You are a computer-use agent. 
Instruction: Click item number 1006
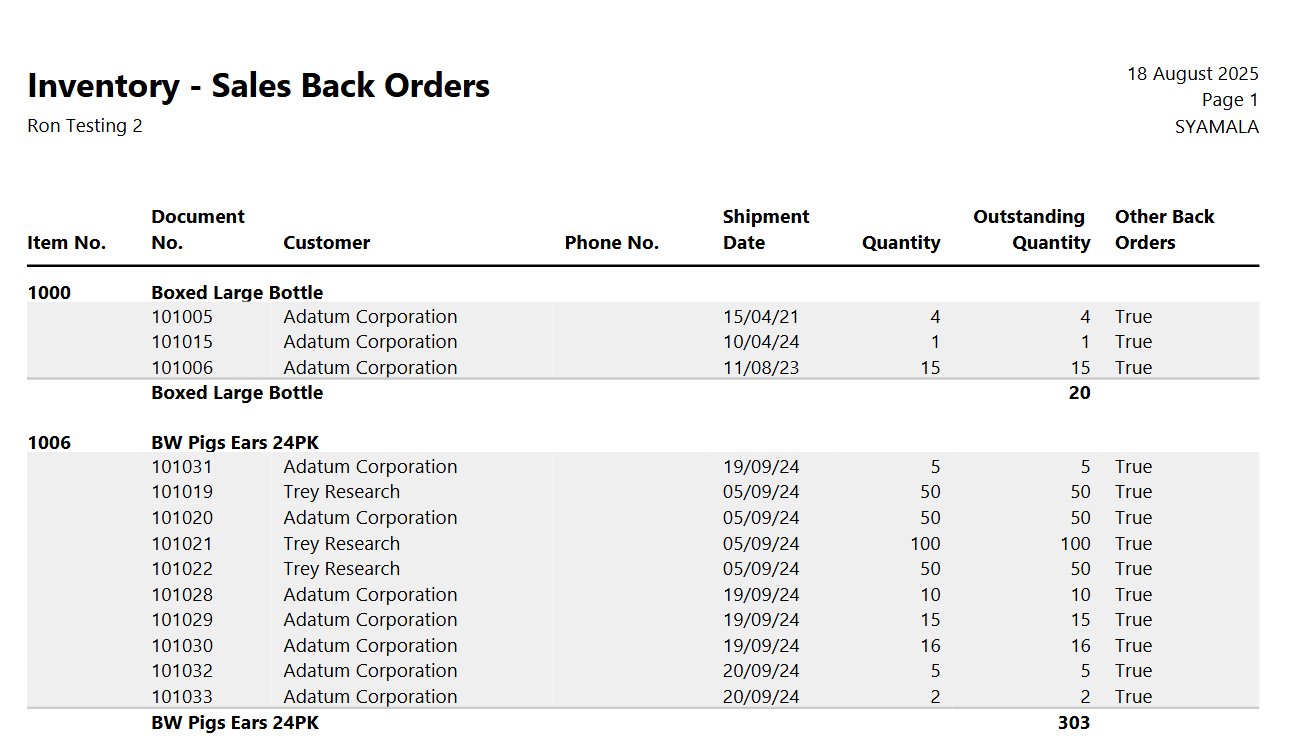pyautogui.click(x=49, y=443)
